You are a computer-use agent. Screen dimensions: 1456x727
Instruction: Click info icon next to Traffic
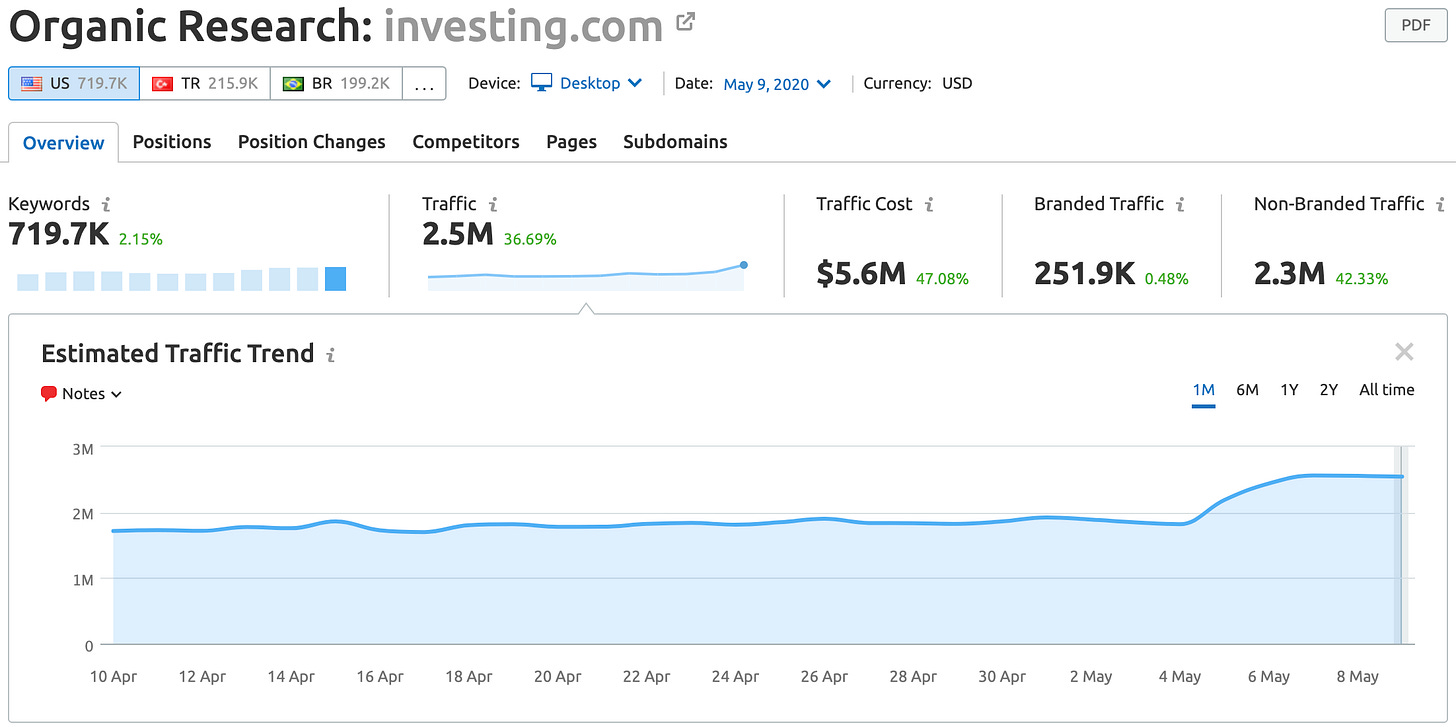(493, 204)
